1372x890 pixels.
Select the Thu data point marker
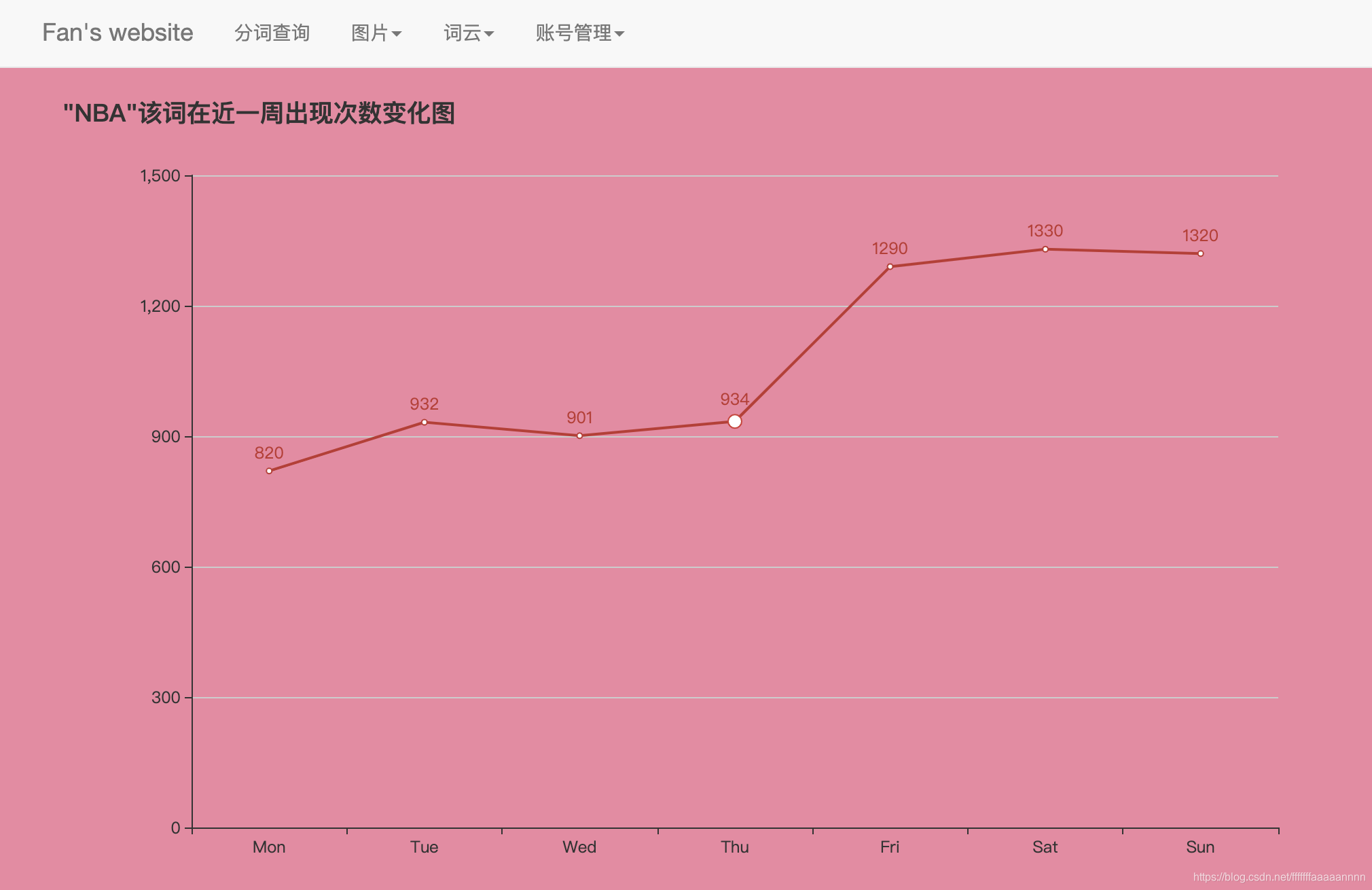pos(734,421)
